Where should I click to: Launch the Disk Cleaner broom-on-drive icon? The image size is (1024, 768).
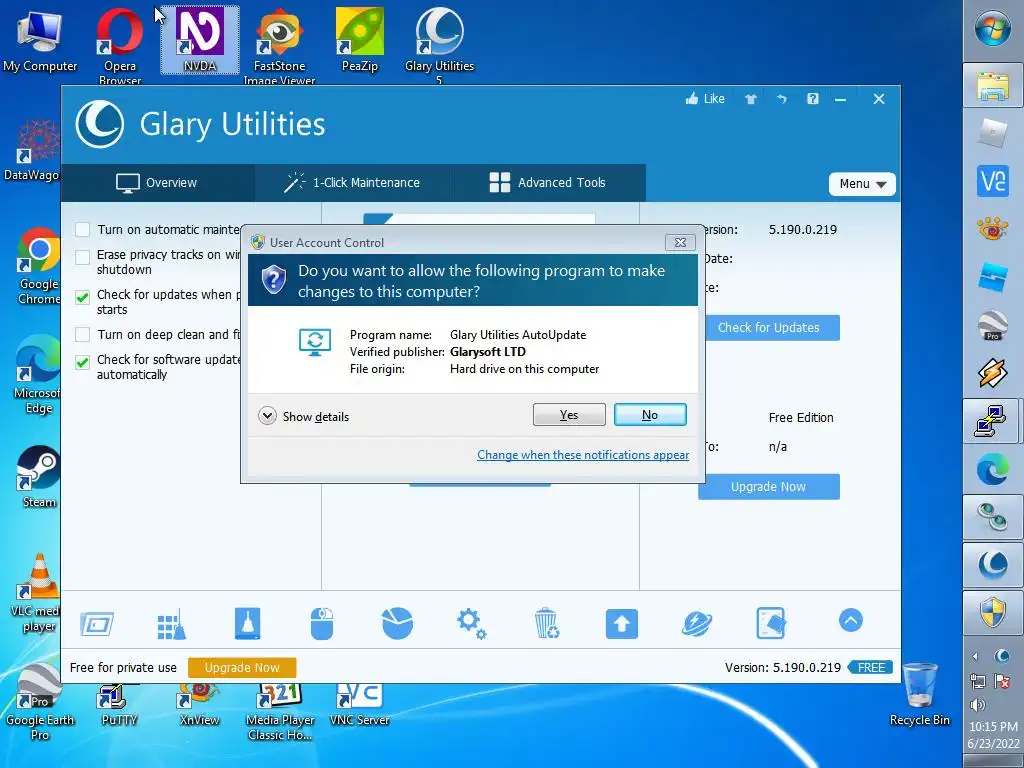click(248, 624)
